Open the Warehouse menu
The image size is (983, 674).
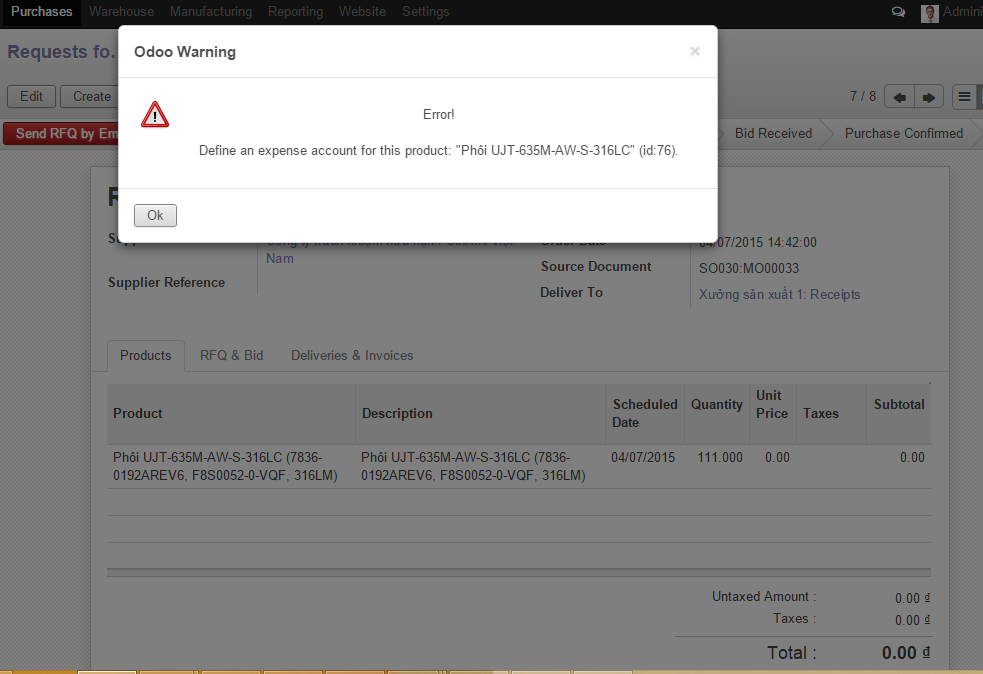[121, 12]
